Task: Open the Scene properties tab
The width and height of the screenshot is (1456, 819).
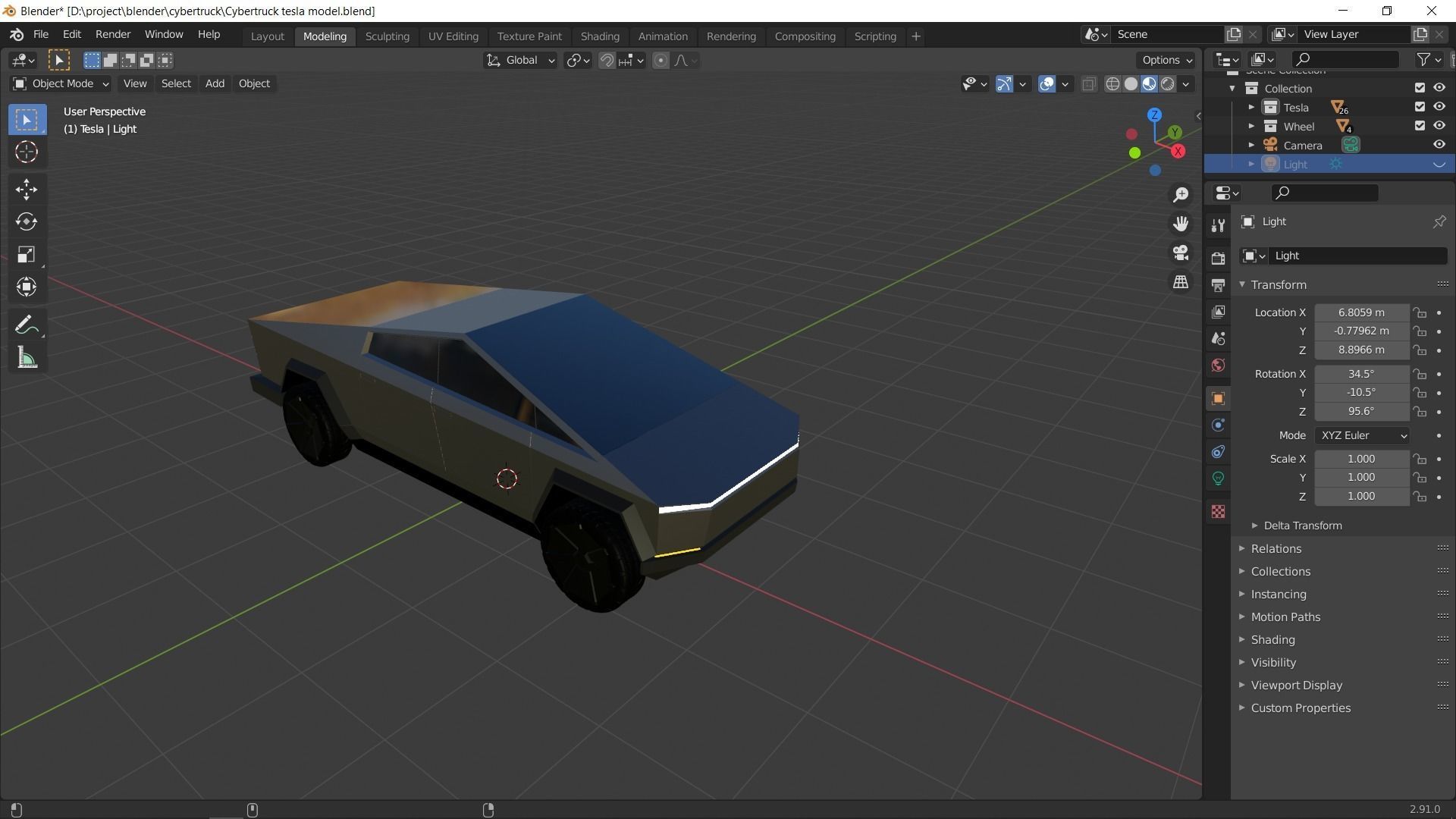Action: pos(1218,338)
